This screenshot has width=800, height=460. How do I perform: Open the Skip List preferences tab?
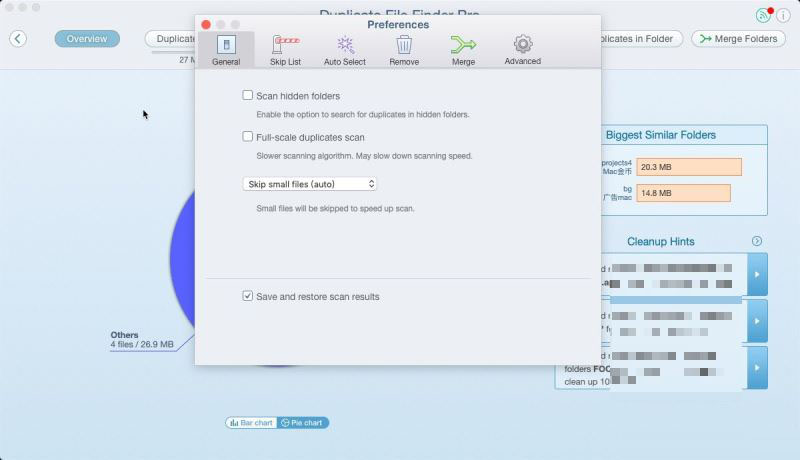[285, 50]
